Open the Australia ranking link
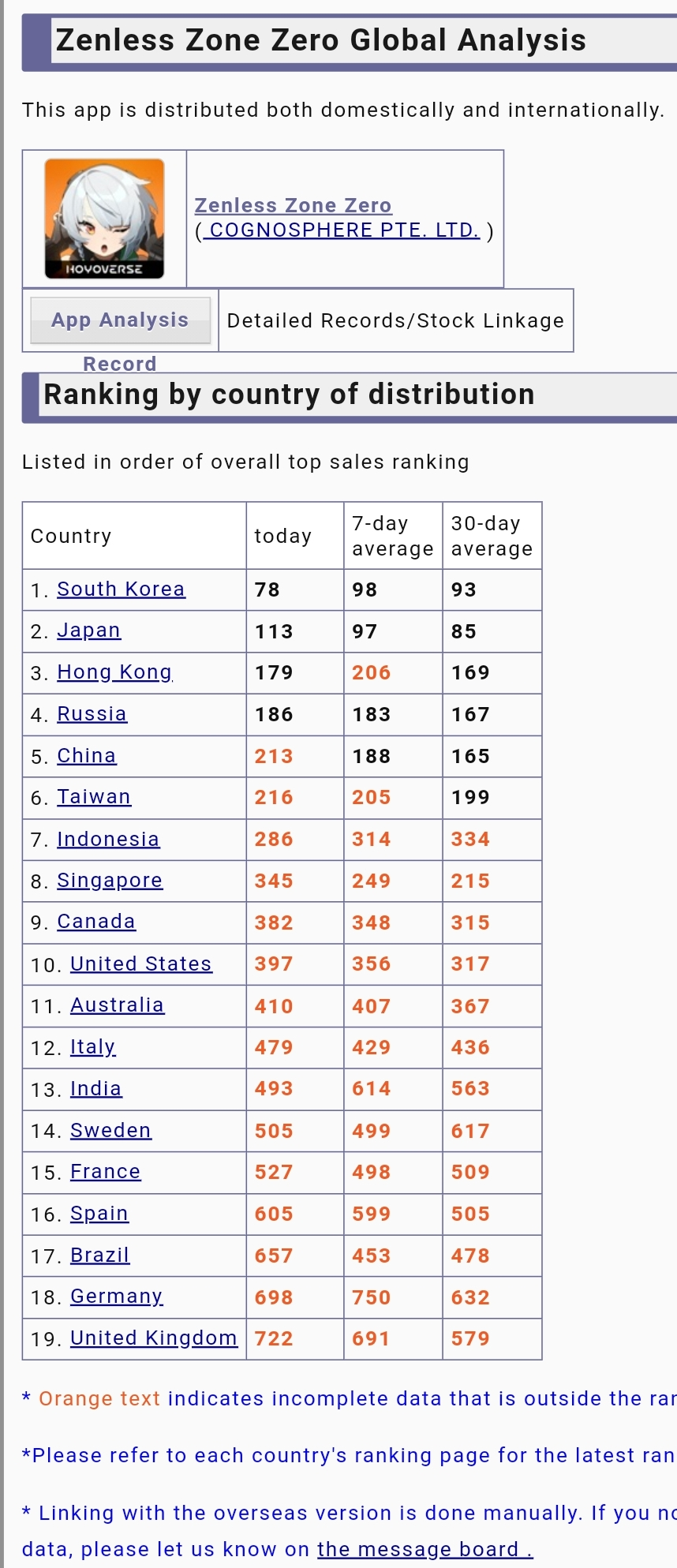Viewport: 677px width, 1568px height. tap(117, 1005)
